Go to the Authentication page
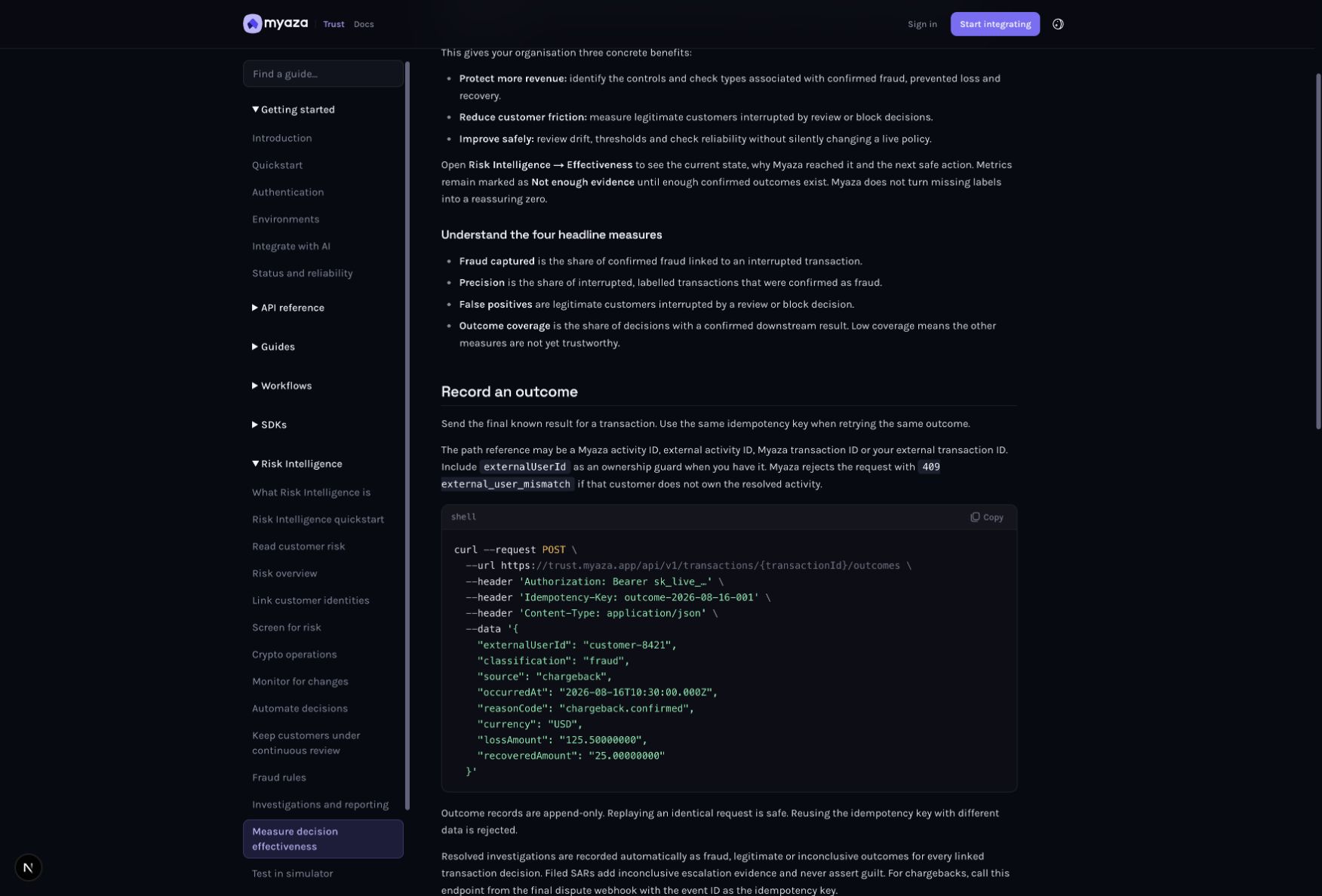Screen dimensions: 1322x896 (x=287, y=192)
